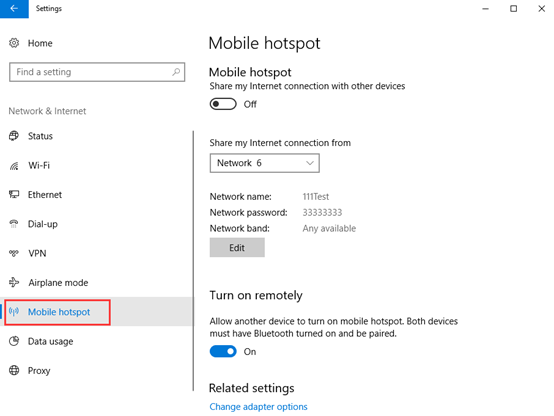The image size is (554, 416).
Task: Click the Network & Internet heading
Action: coord(47,111)
